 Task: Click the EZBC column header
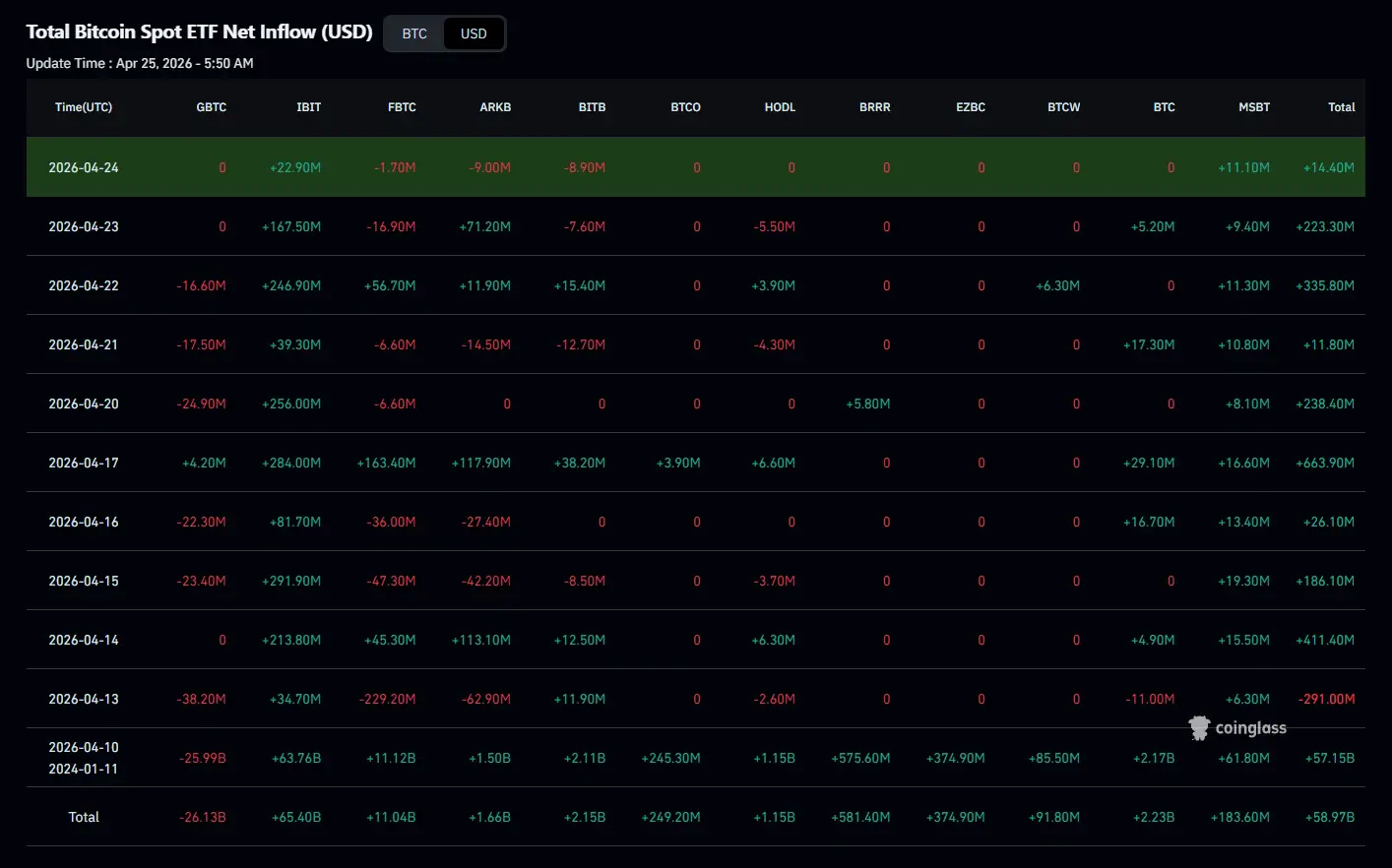pos(971,107)
